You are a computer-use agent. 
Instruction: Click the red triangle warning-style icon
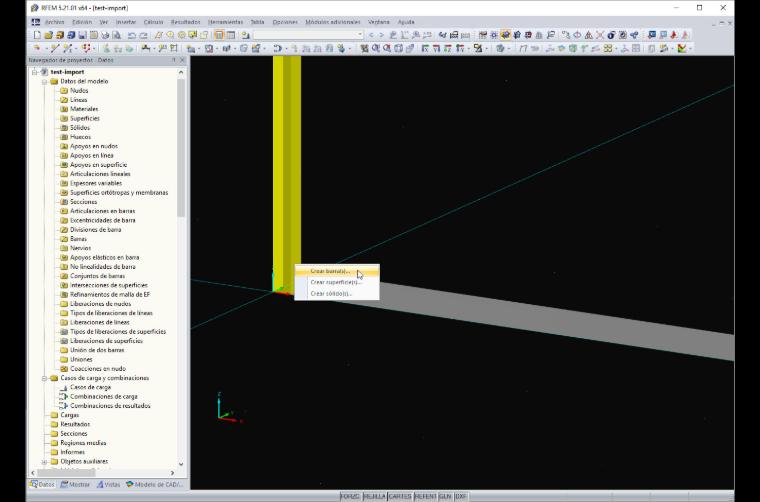[x=588, y=35]
